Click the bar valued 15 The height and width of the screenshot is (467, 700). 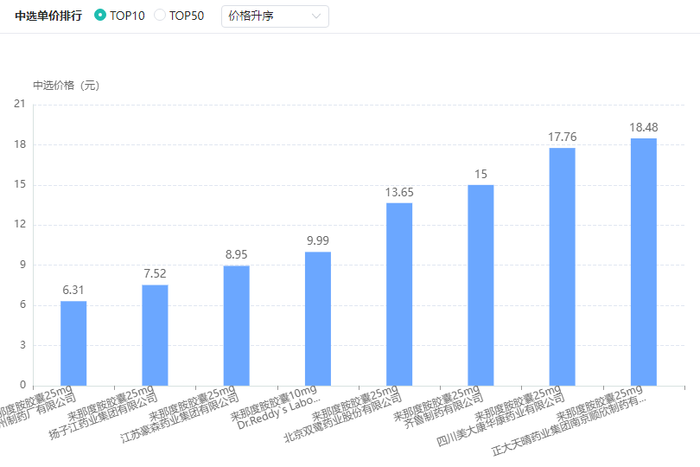(481, 285)
